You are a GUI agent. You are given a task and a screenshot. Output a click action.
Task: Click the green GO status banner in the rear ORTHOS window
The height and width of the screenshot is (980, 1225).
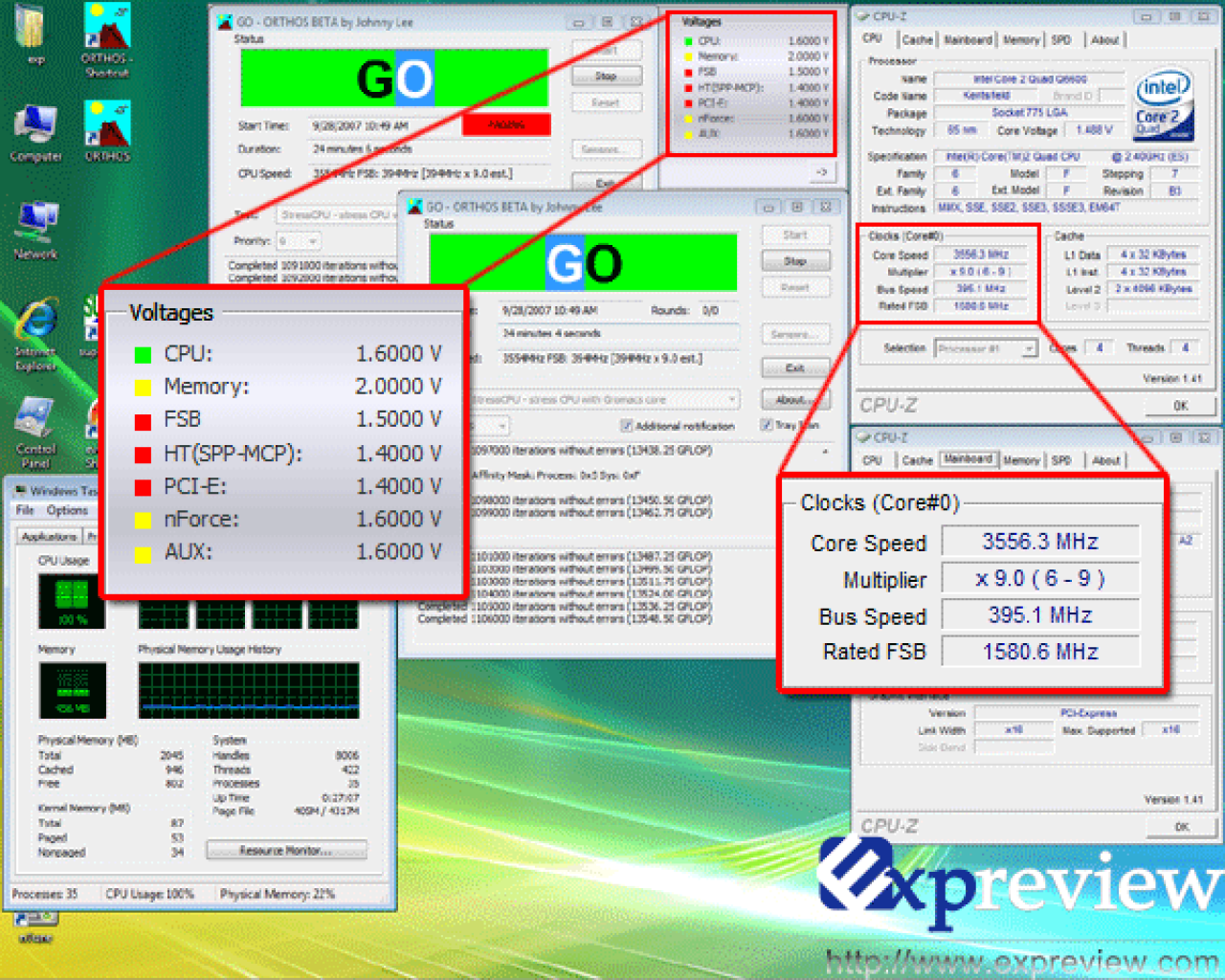click(x=394, y=78)
